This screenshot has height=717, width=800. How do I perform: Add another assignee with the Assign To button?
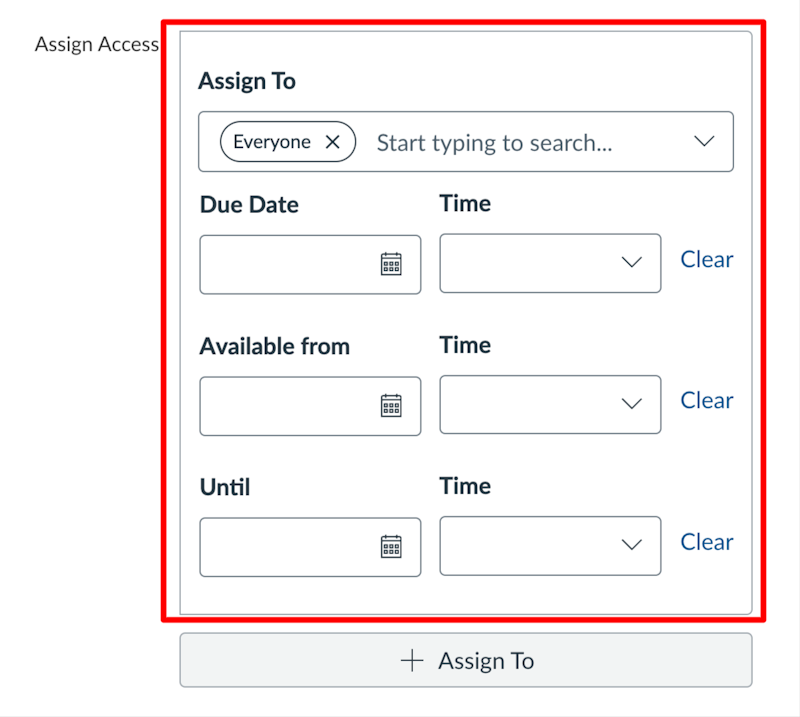(x=466, y=660)
